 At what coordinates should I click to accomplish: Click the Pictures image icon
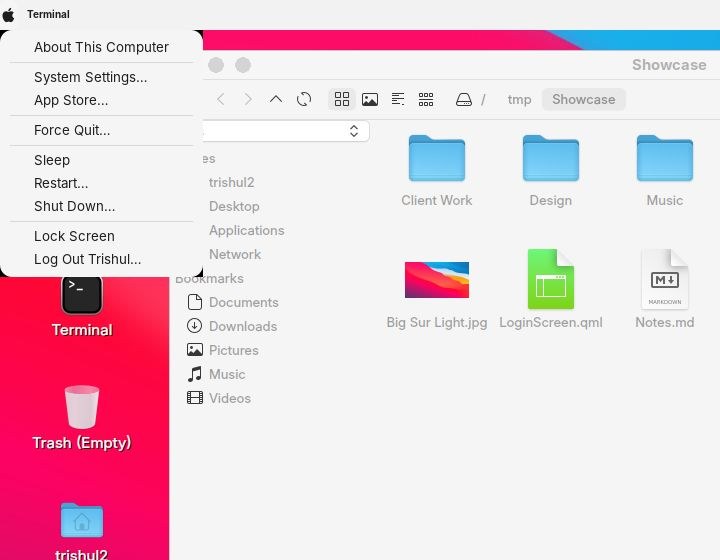(x=195, y=349)
